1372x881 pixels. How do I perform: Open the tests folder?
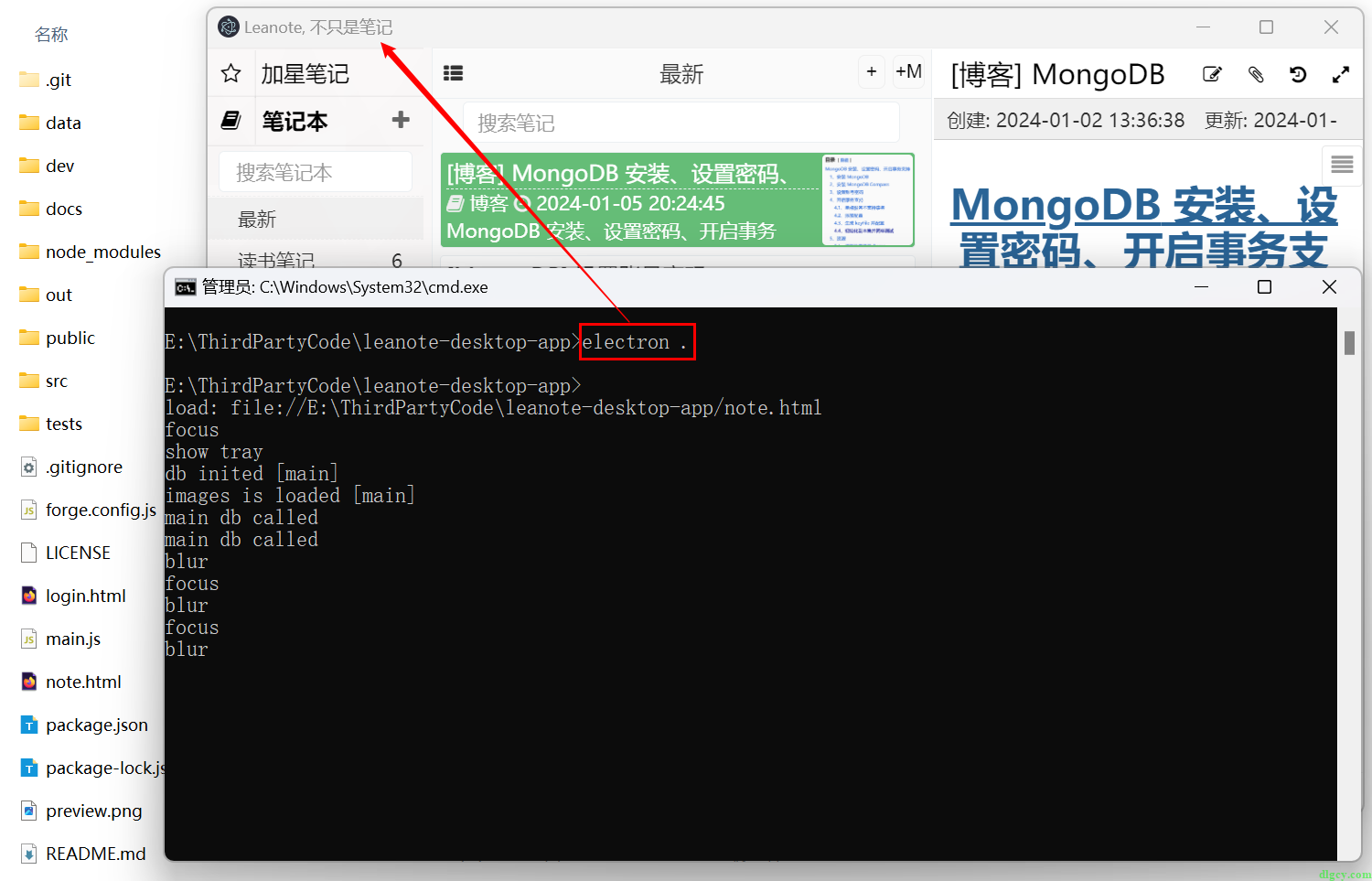pos(51,424)
